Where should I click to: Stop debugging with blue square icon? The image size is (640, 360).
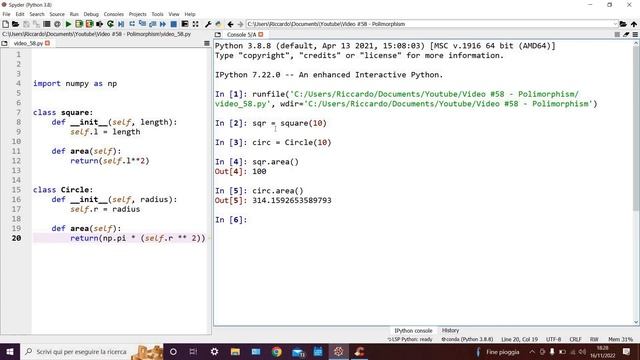173,24
